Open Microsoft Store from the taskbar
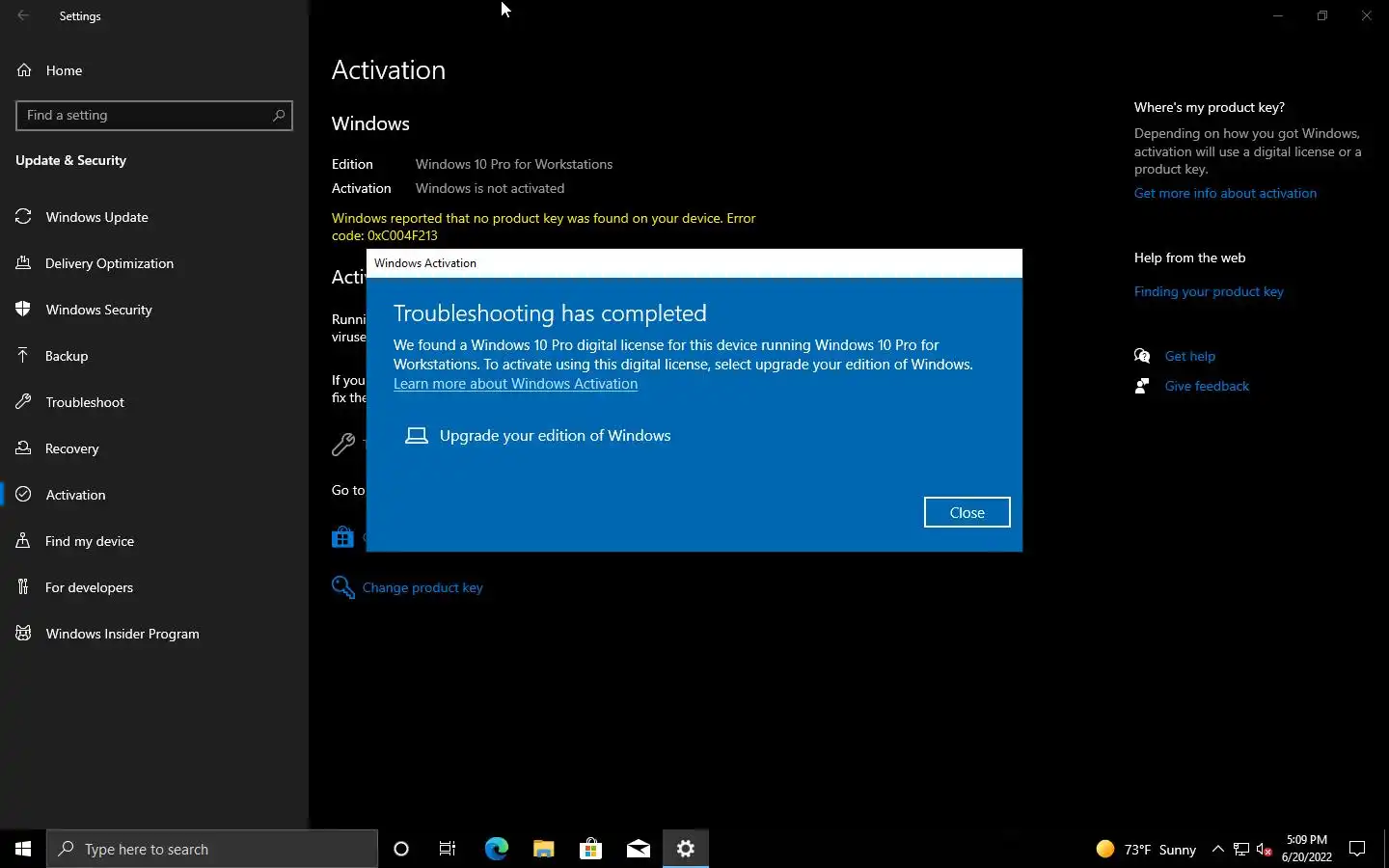1389x868 pixels. tap(590, 849)
